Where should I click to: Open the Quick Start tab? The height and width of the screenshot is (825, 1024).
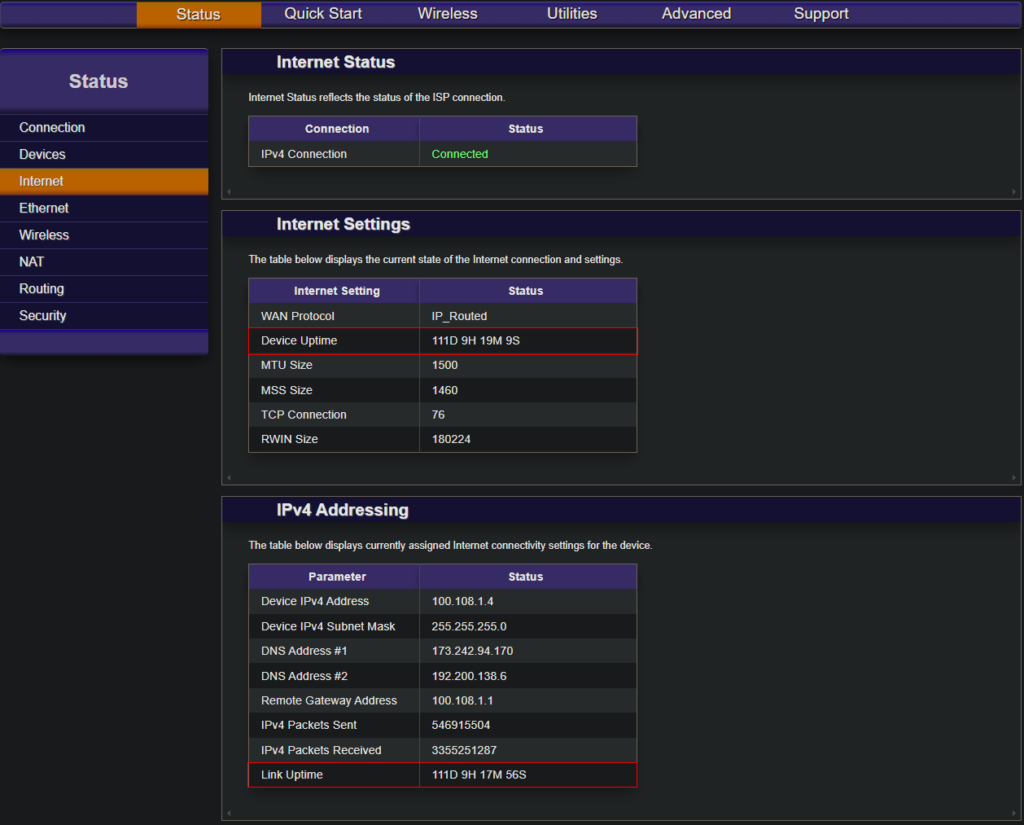pos(323,14)
